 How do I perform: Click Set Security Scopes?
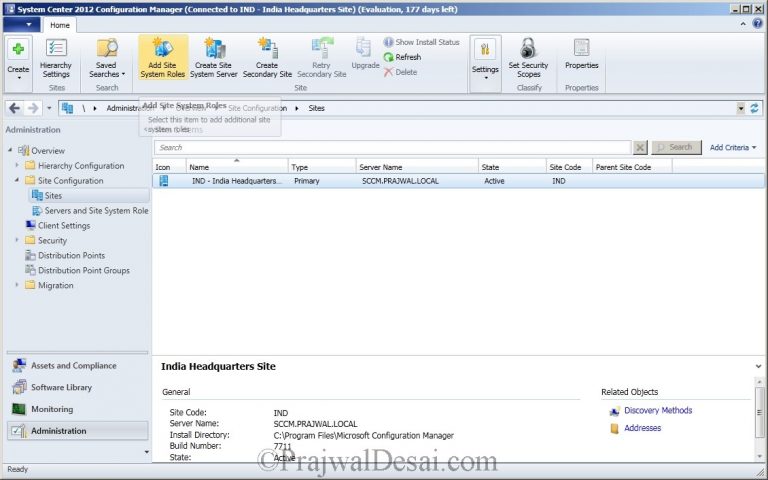(528, 59)
